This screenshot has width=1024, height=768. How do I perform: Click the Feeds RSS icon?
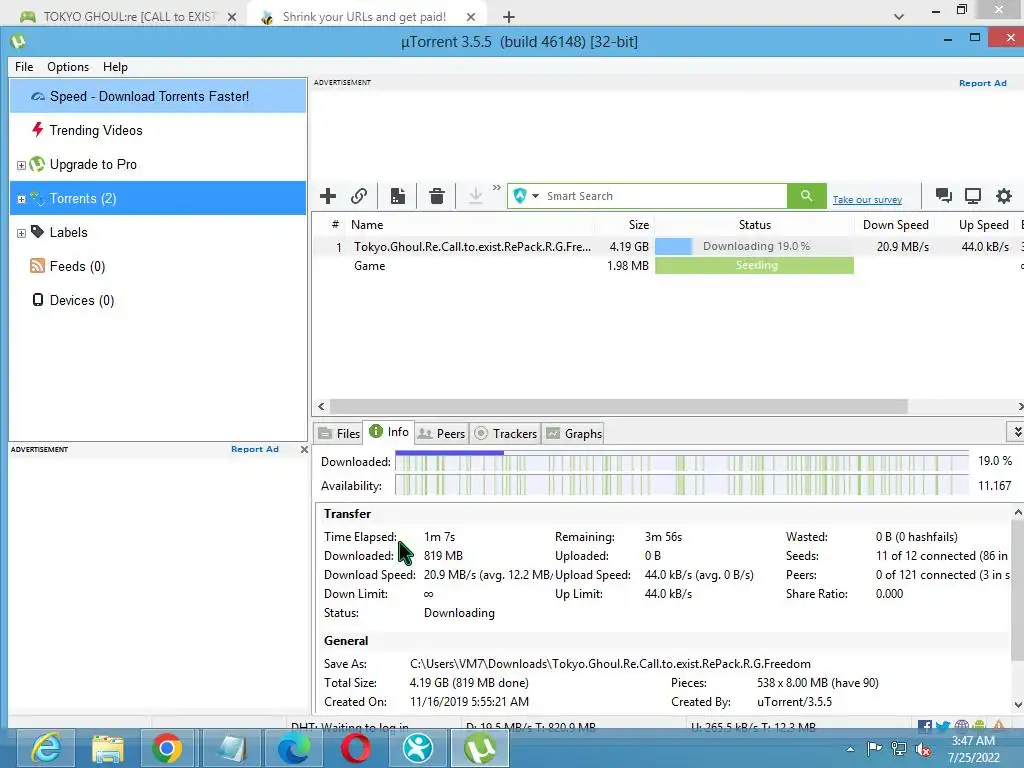point(38,266)
